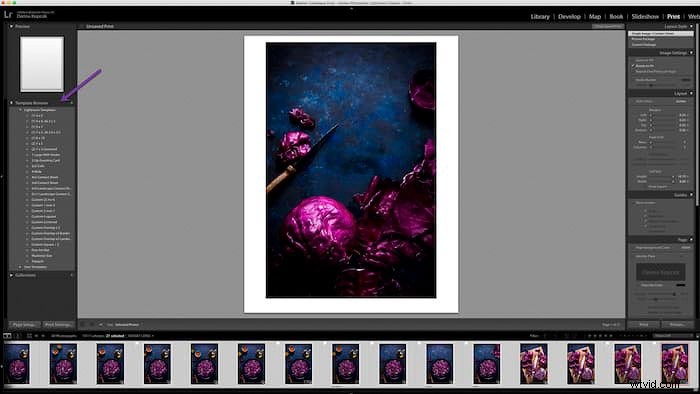This screenshot has height=394, width=700.
Task: Open the main window display icon in the filmstrip bar
Action: pyautogui.click(x=7, y=336)
